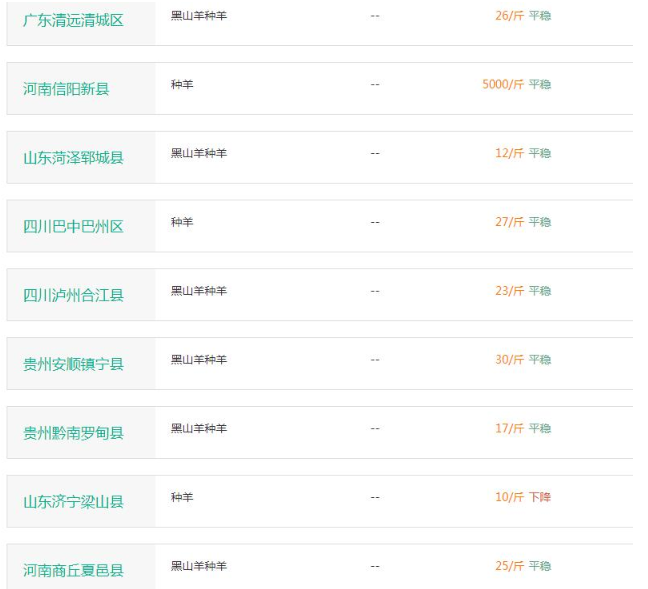Open the 广东清远清城区 location link
648x589 pixels.
pos(73,20)
